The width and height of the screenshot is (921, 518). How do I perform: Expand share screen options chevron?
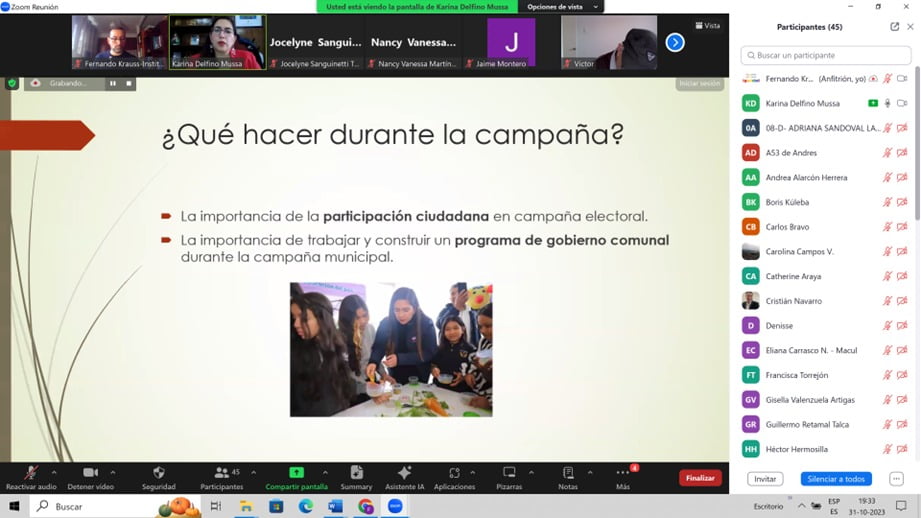pyautogui.click(x=325, y=472)
